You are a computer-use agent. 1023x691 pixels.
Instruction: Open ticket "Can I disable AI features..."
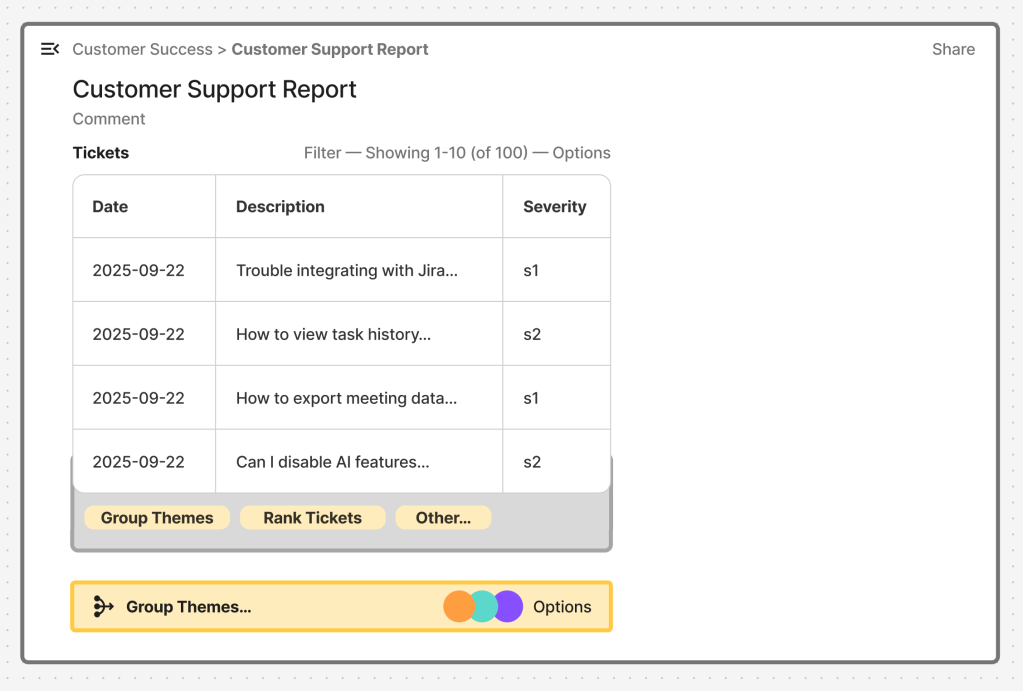click(334, 461)
